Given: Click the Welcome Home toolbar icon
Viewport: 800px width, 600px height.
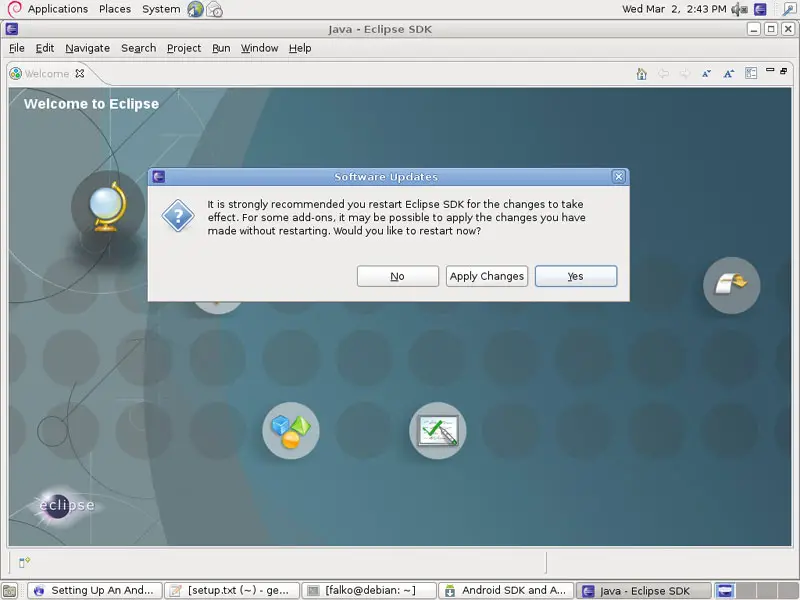Looking at the screenshot, I should pos(641,74).
